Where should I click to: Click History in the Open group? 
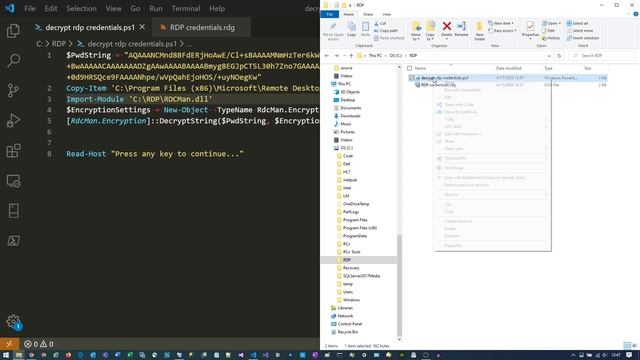point(551,38)
